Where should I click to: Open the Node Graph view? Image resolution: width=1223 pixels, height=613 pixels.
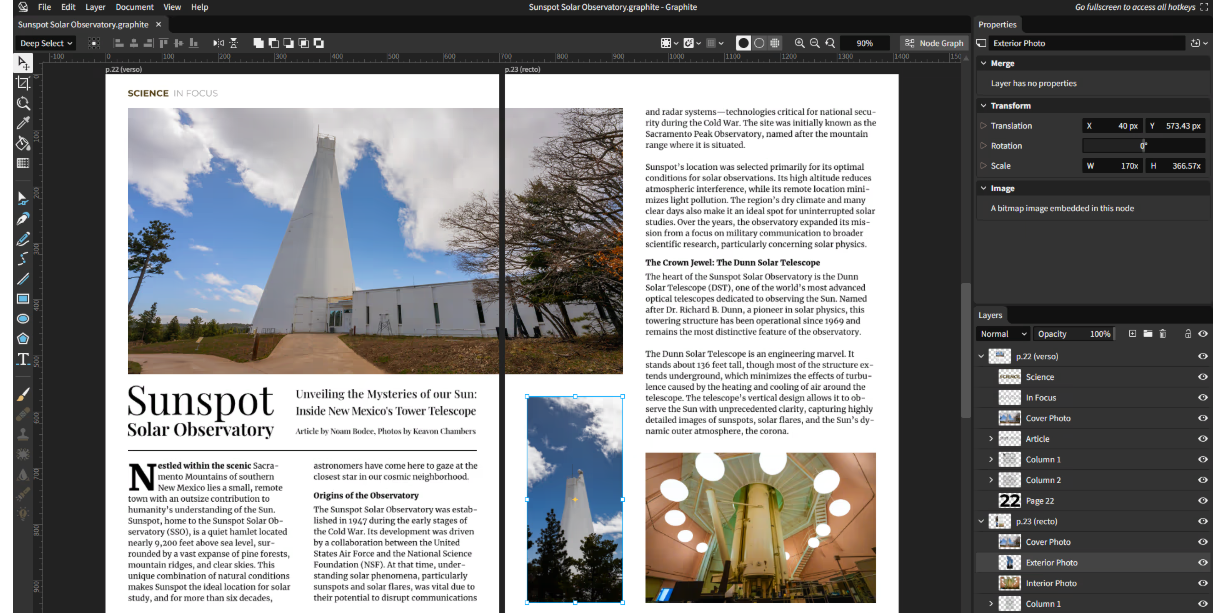(934, 43)
